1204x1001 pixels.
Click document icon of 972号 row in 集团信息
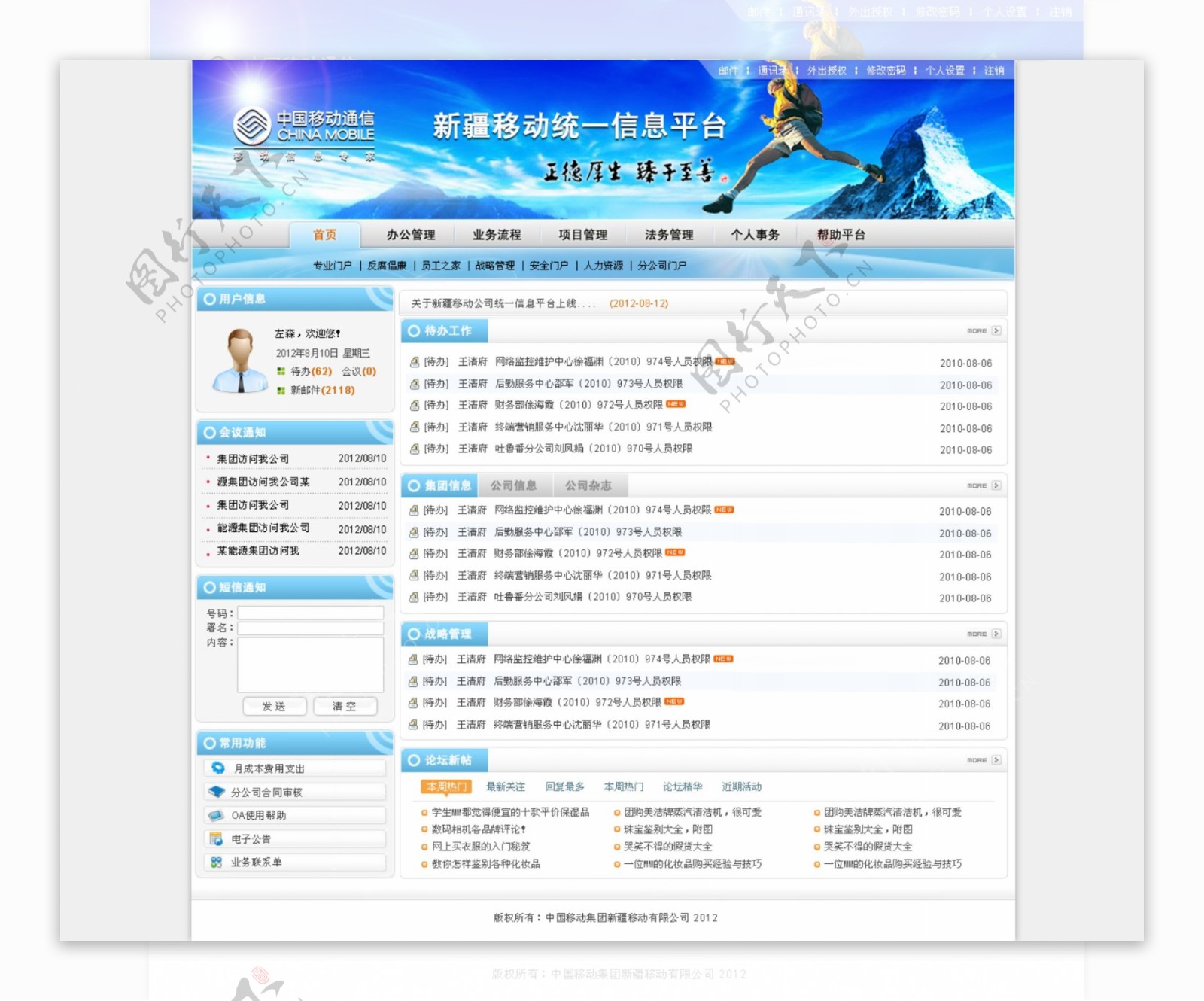point(413,554)
